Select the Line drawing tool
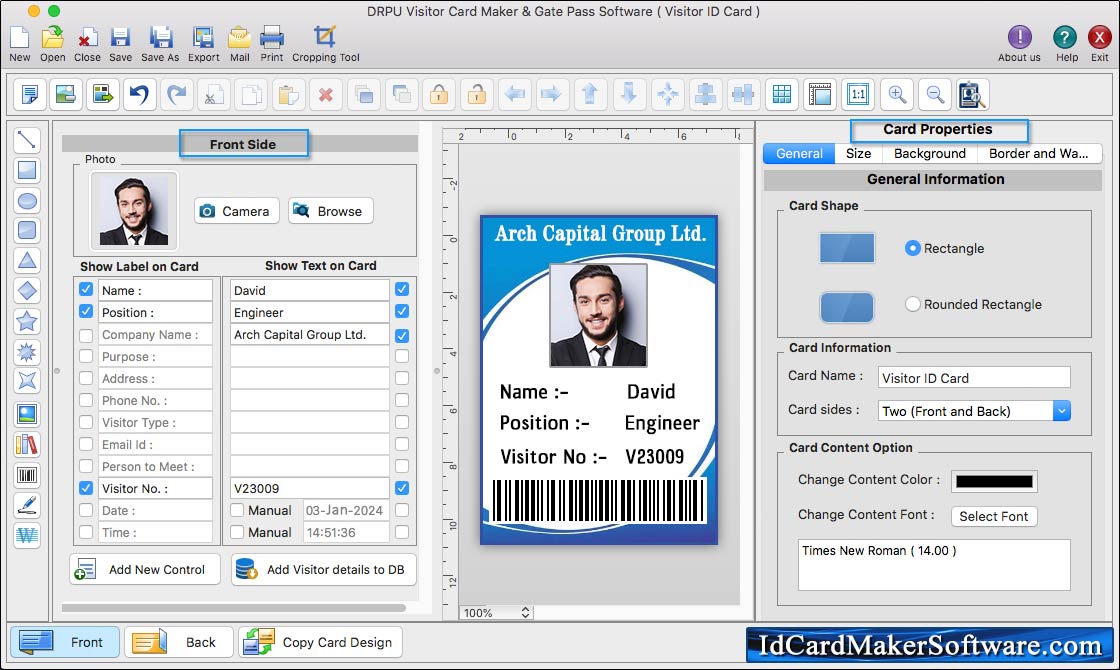This screenshot has height=670, width=1120. click(x=27, y=139)
